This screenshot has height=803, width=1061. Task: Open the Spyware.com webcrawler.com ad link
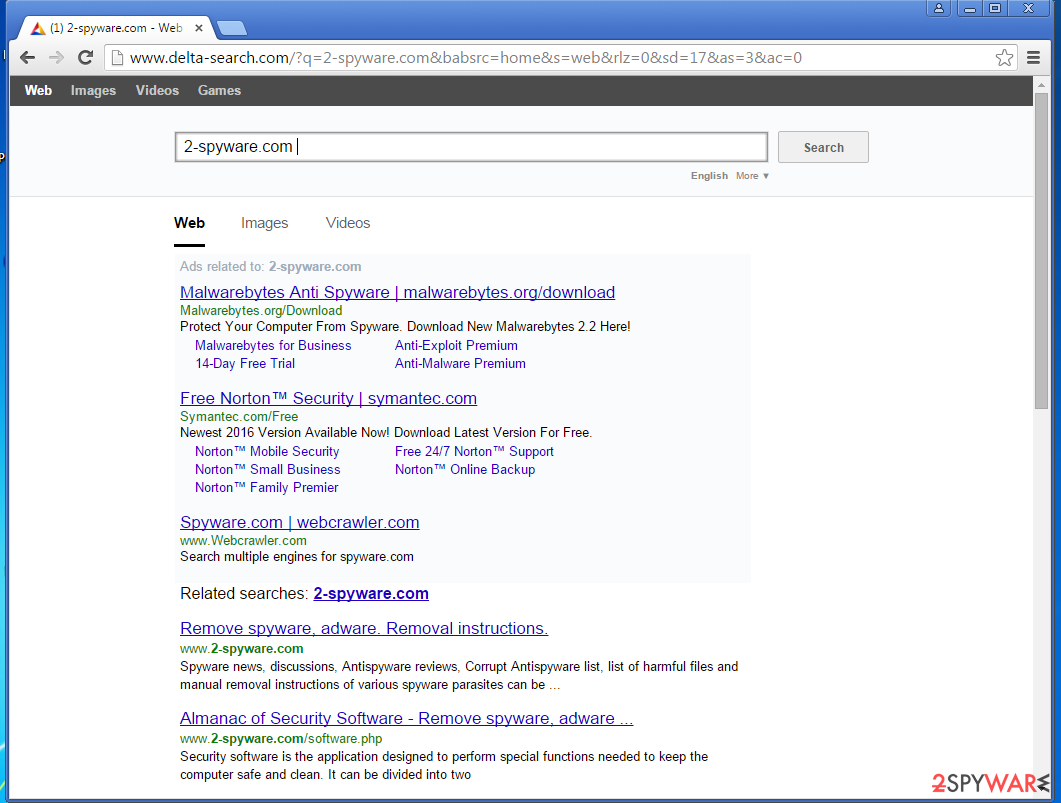coord(300,522)
